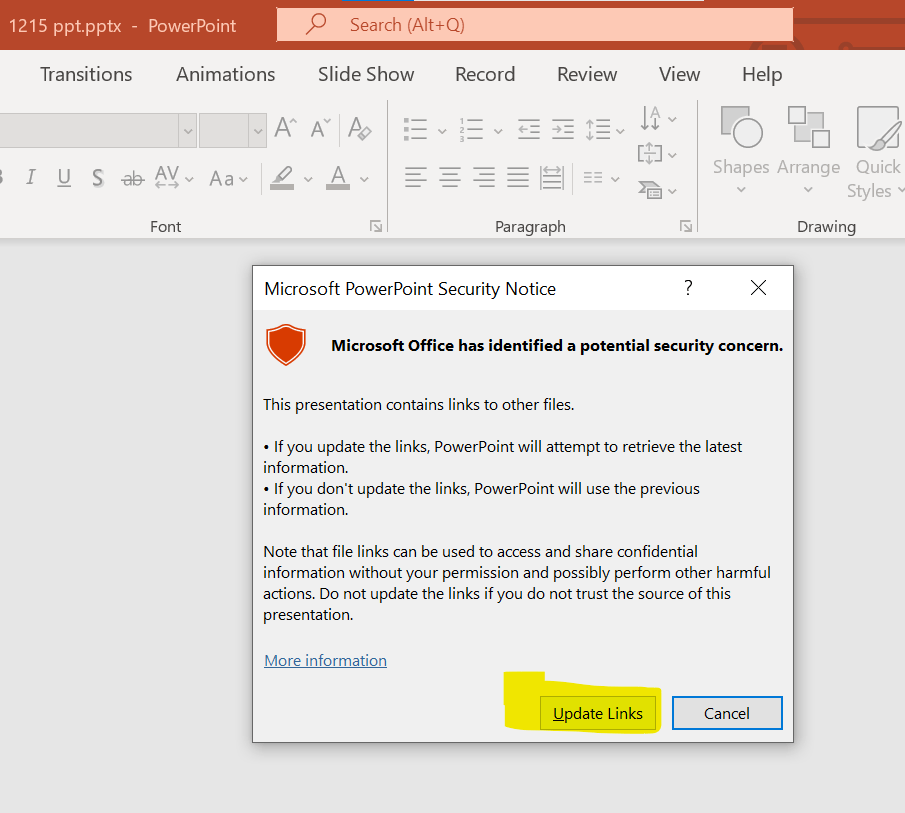Toggle Italic formatting
The height and width of the screenshot is (813, 905).
click(31, 177)
